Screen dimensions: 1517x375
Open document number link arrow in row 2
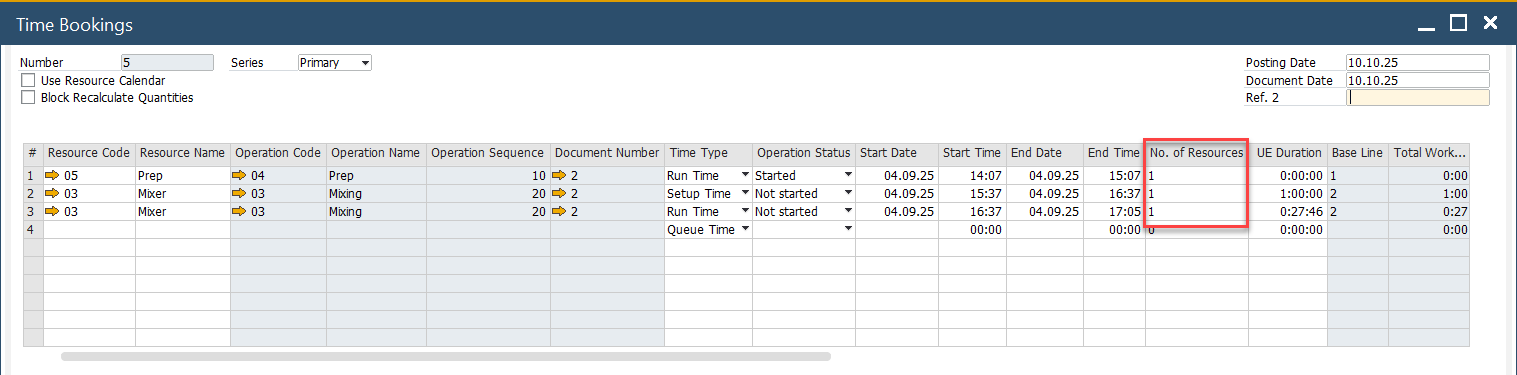[x=560, y=193]
